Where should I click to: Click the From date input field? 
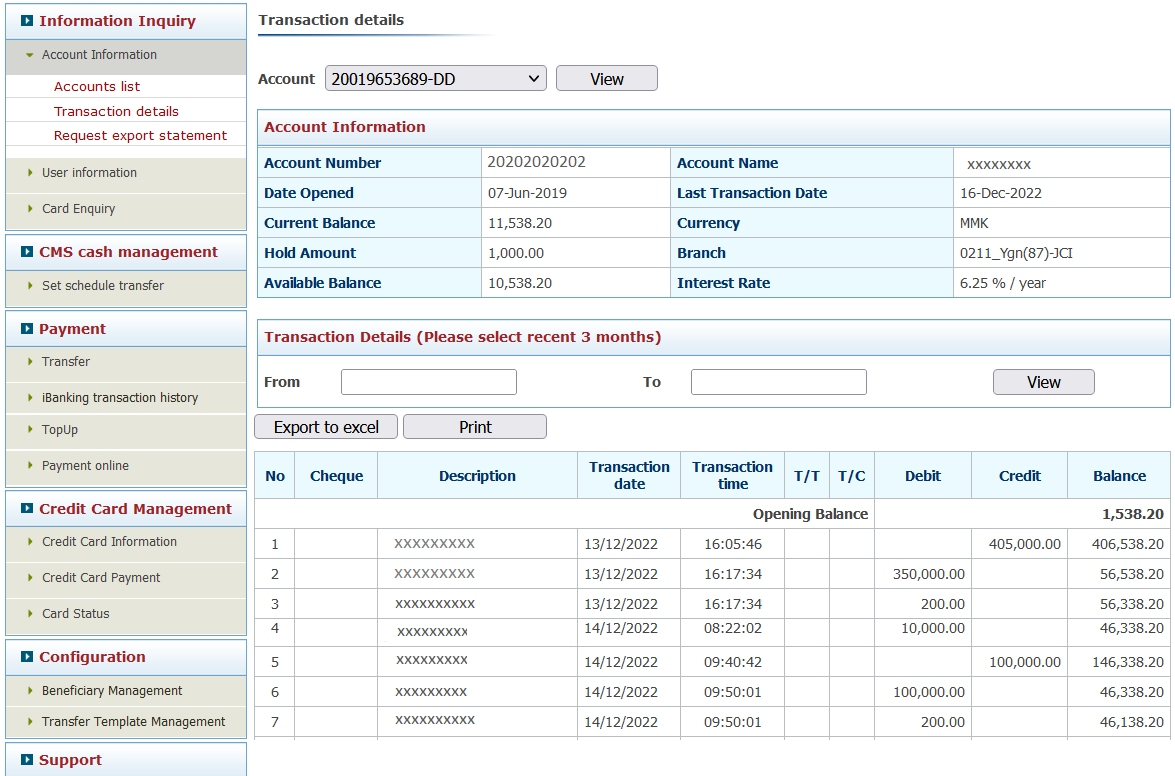[x=428, y=382]
